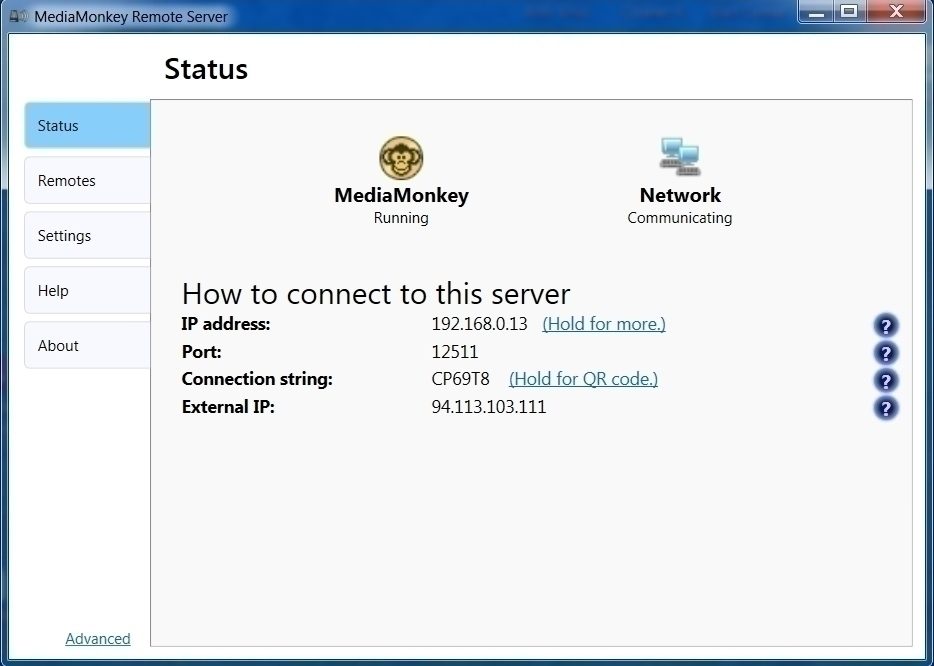Minimize the MediaMonkey Remote Server window

817,12
